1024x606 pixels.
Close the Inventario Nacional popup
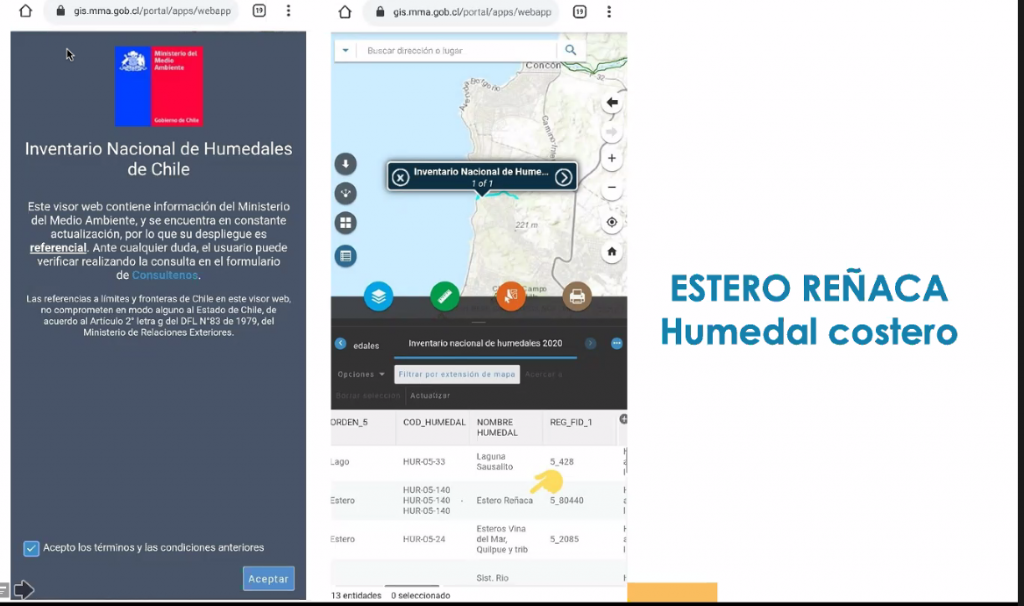tap(400, 177)
